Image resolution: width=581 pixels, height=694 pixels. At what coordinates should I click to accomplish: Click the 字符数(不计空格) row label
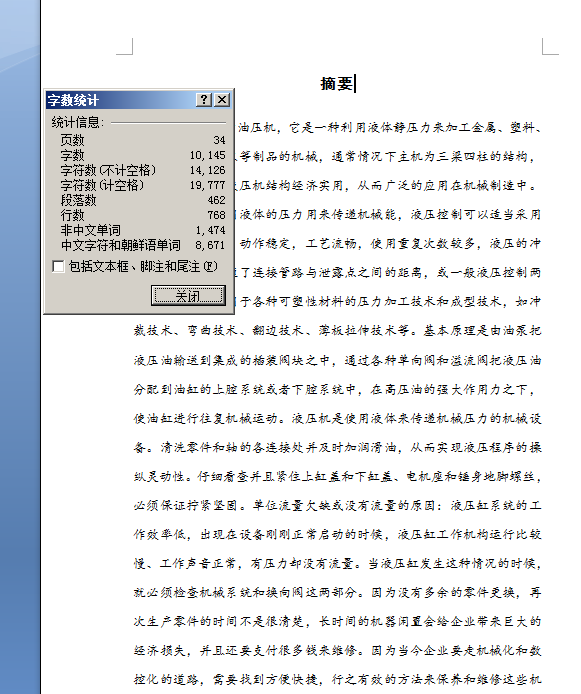click(108, 170)
